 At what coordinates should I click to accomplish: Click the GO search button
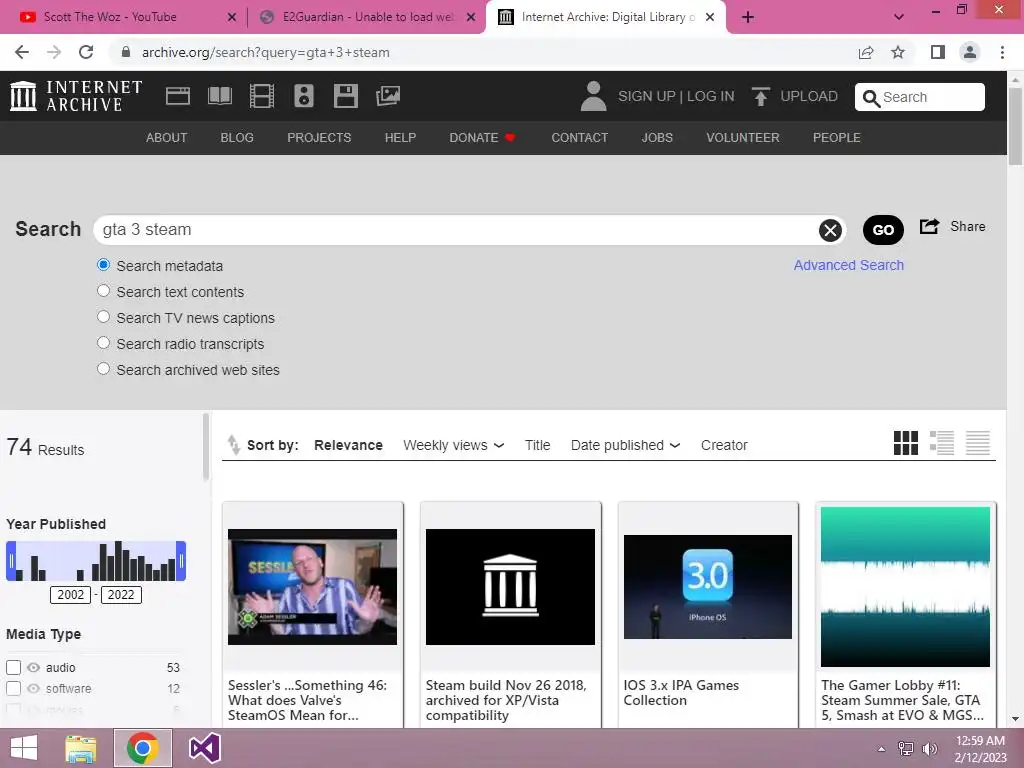[883, 230]
